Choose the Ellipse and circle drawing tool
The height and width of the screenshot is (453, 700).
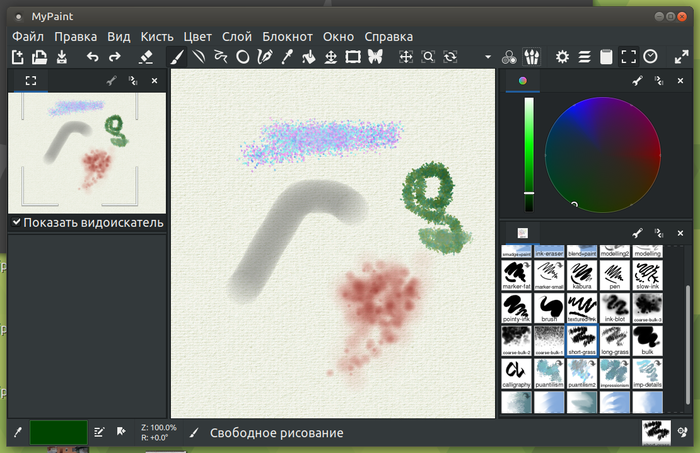(243, 57)
